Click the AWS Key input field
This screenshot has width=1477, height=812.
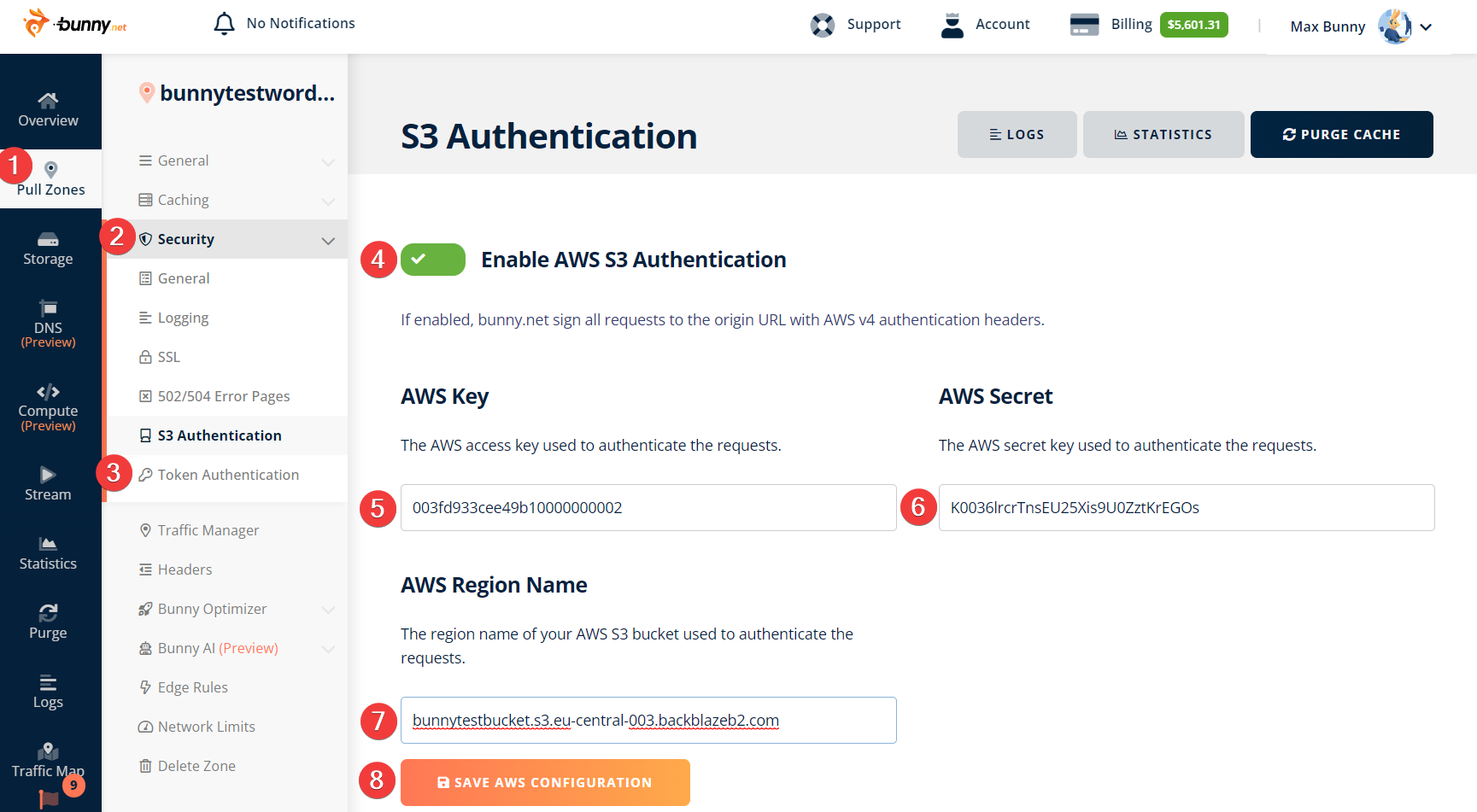[648, 507]
